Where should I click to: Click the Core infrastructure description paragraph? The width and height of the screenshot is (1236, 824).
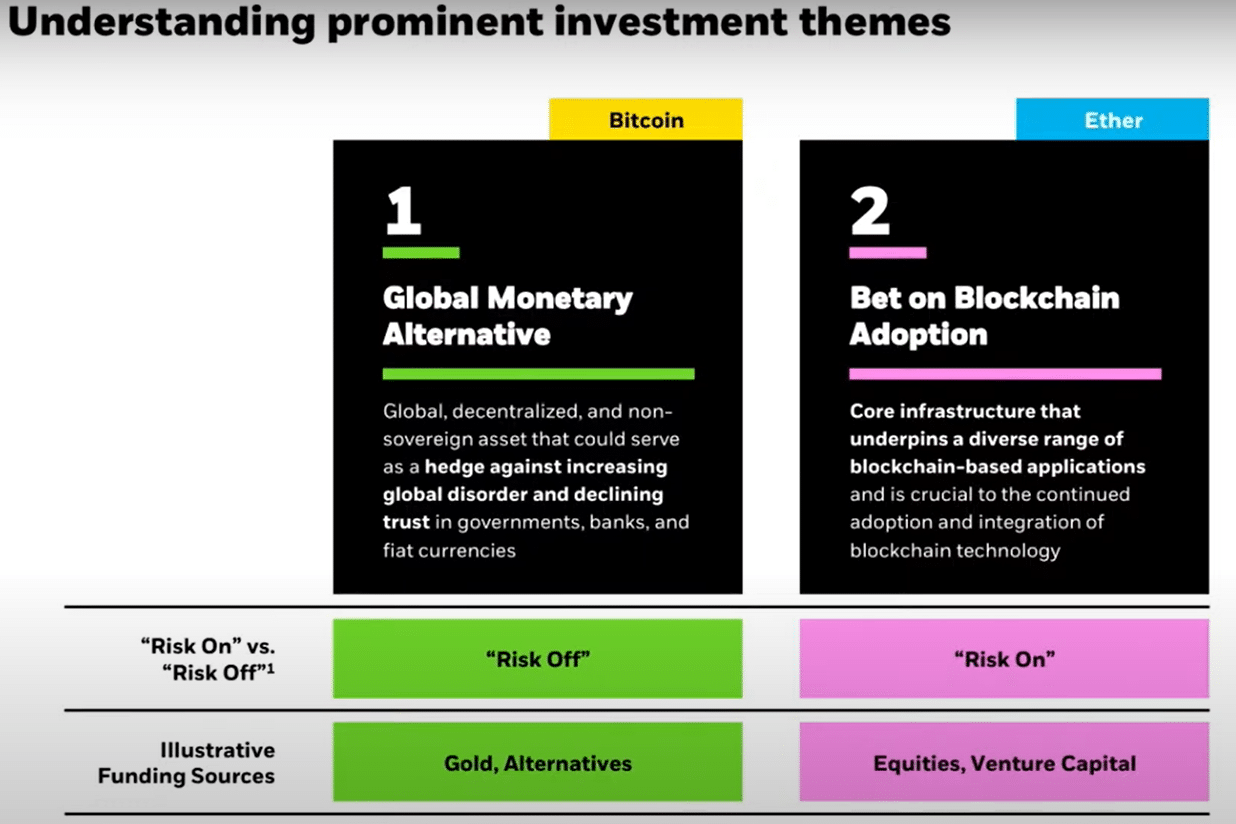[997, 481]
